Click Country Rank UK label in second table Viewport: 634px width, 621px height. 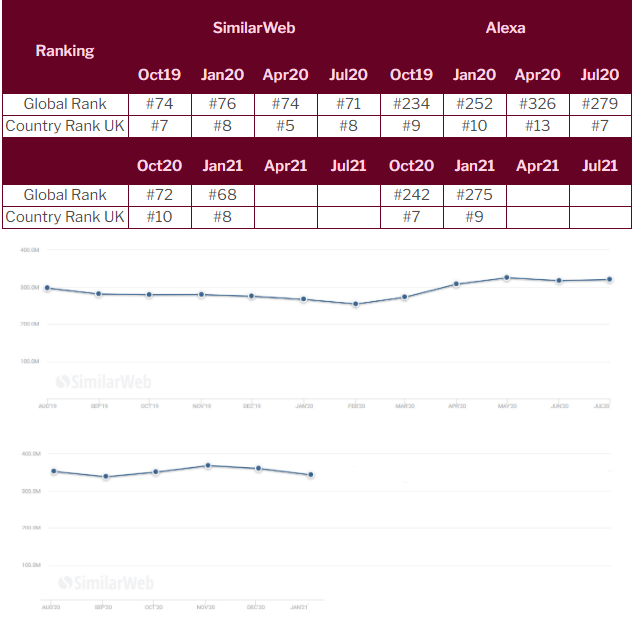[65, 217]
